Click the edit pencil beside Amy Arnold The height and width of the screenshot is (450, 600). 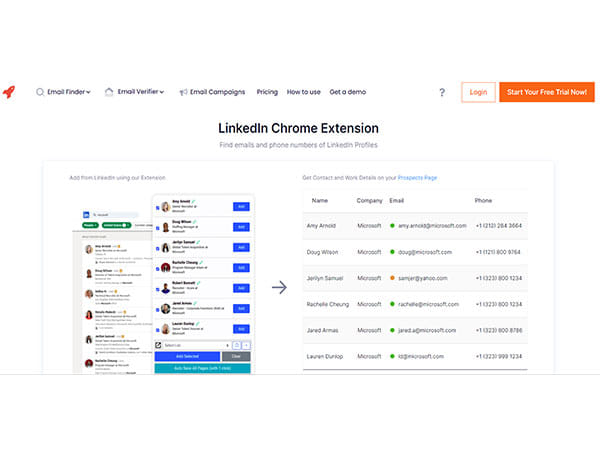tap(194, 201)
